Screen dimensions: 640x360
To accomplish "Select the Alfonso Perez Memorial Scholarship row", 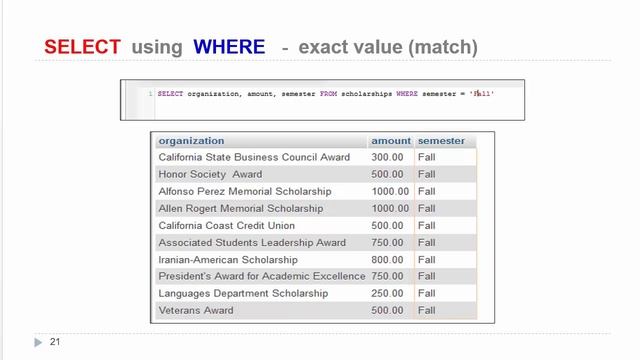I will coord(316,191).
